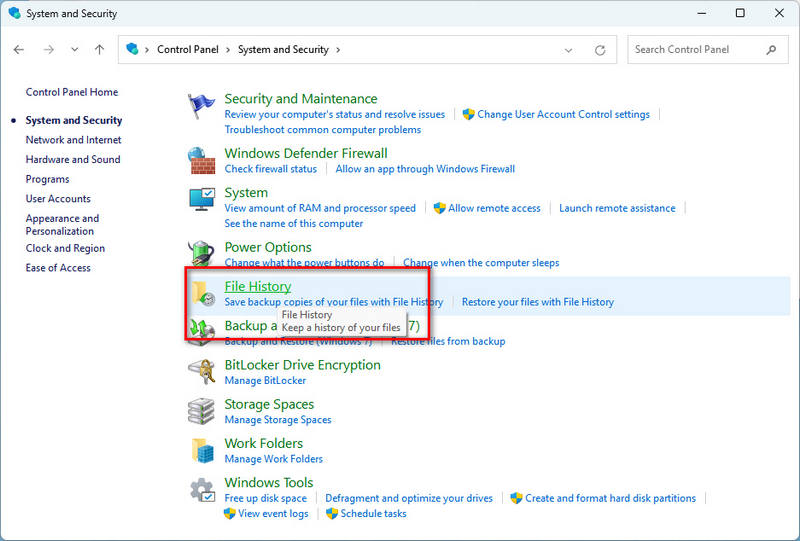The width and height of the screenshot is (800, 541).
Task: Expand the address bar history dropdown
Action: [568, 50]
